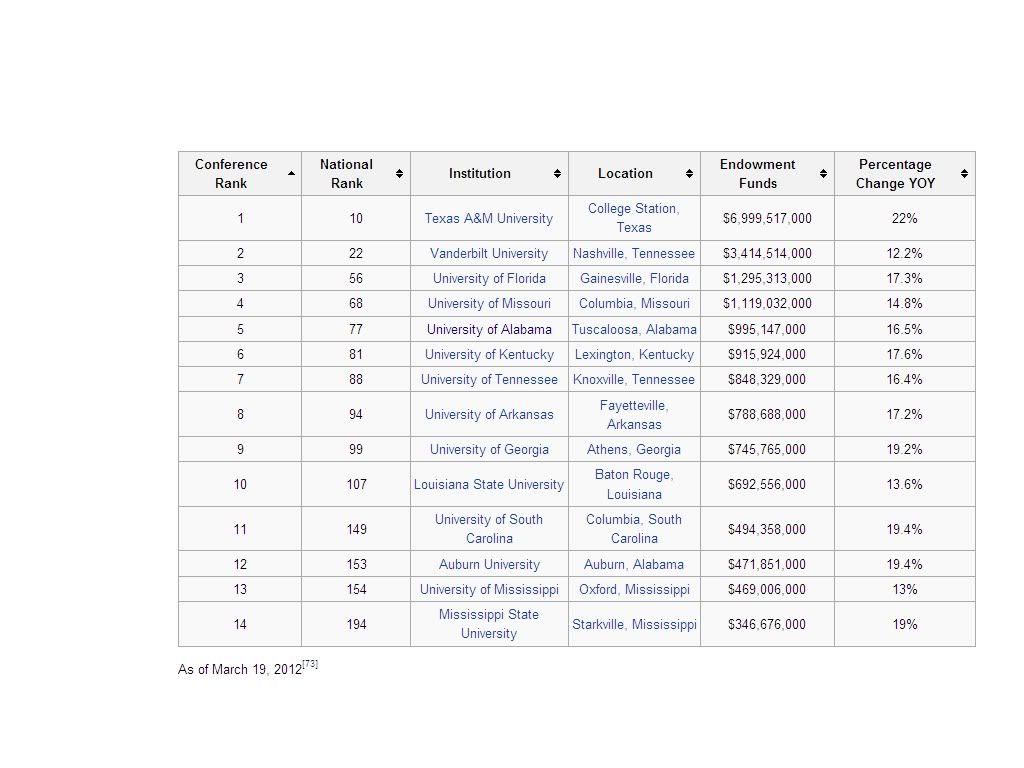Select the $469,006,000 endowment cell
The height and width of the screenshot is (768, 1024).
click(767, 590)
